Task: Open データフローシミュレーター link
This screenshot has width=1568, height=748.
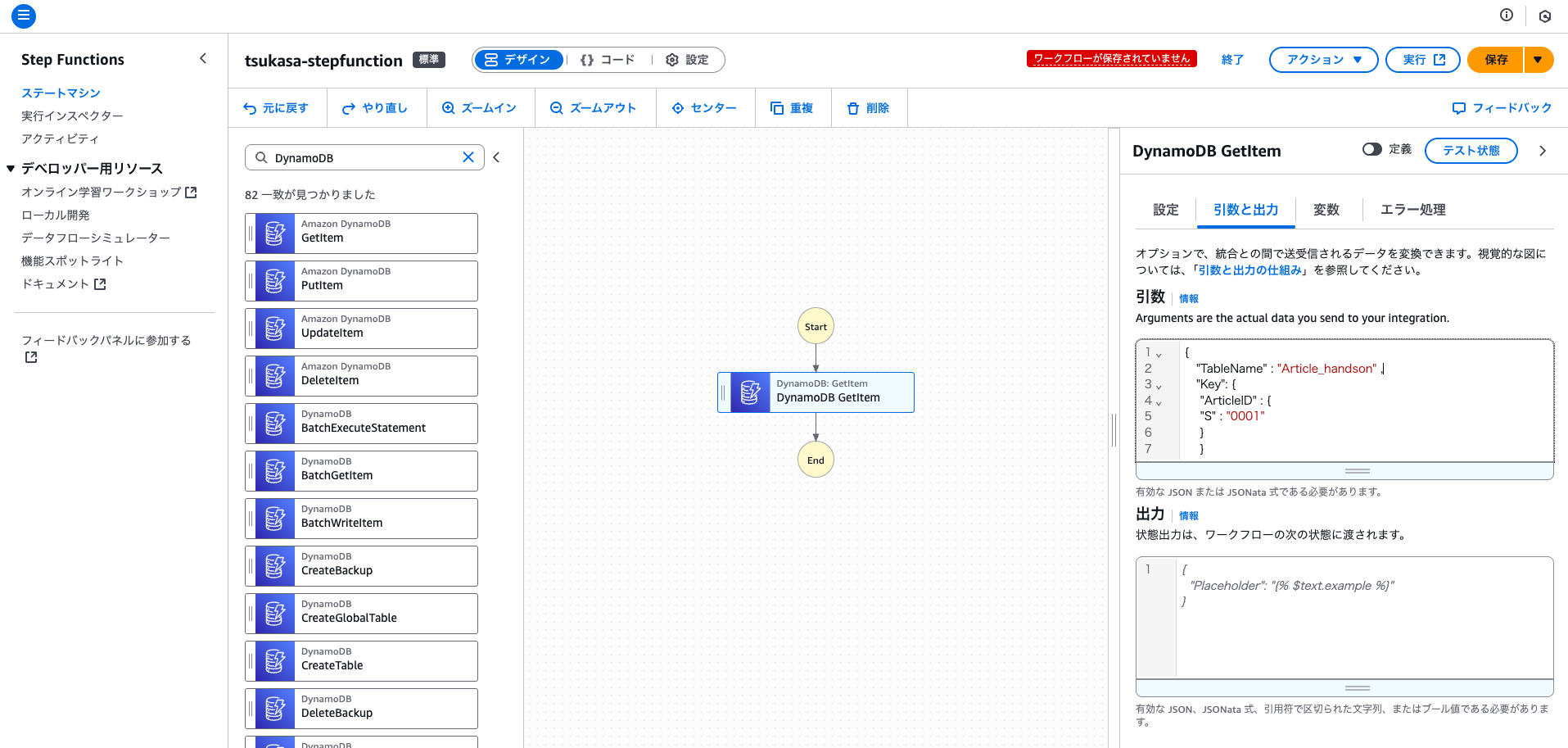Action: [96, 238]
